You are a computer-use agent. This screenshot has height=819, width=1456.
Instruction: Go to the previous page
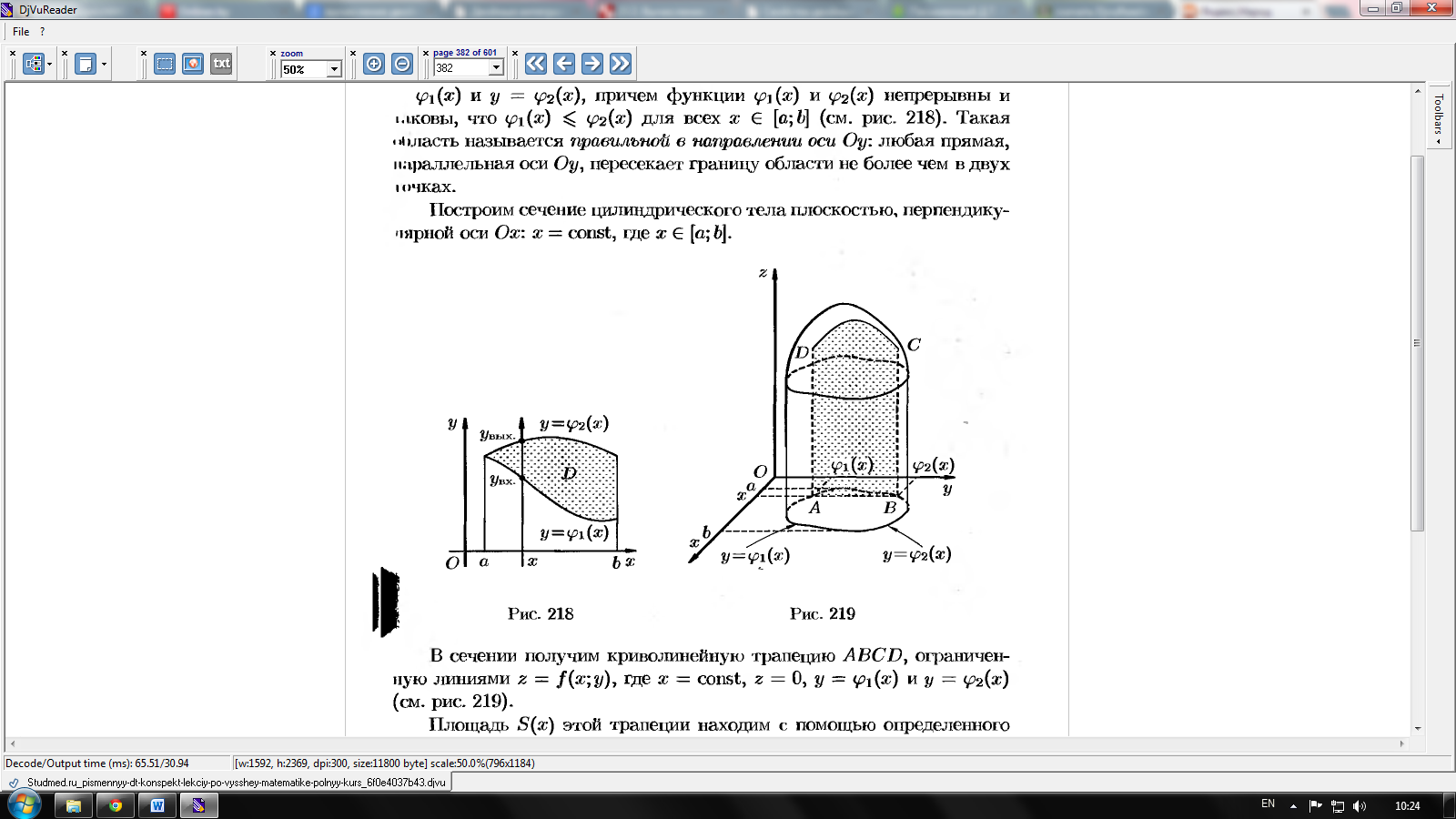tap(564, 64)
